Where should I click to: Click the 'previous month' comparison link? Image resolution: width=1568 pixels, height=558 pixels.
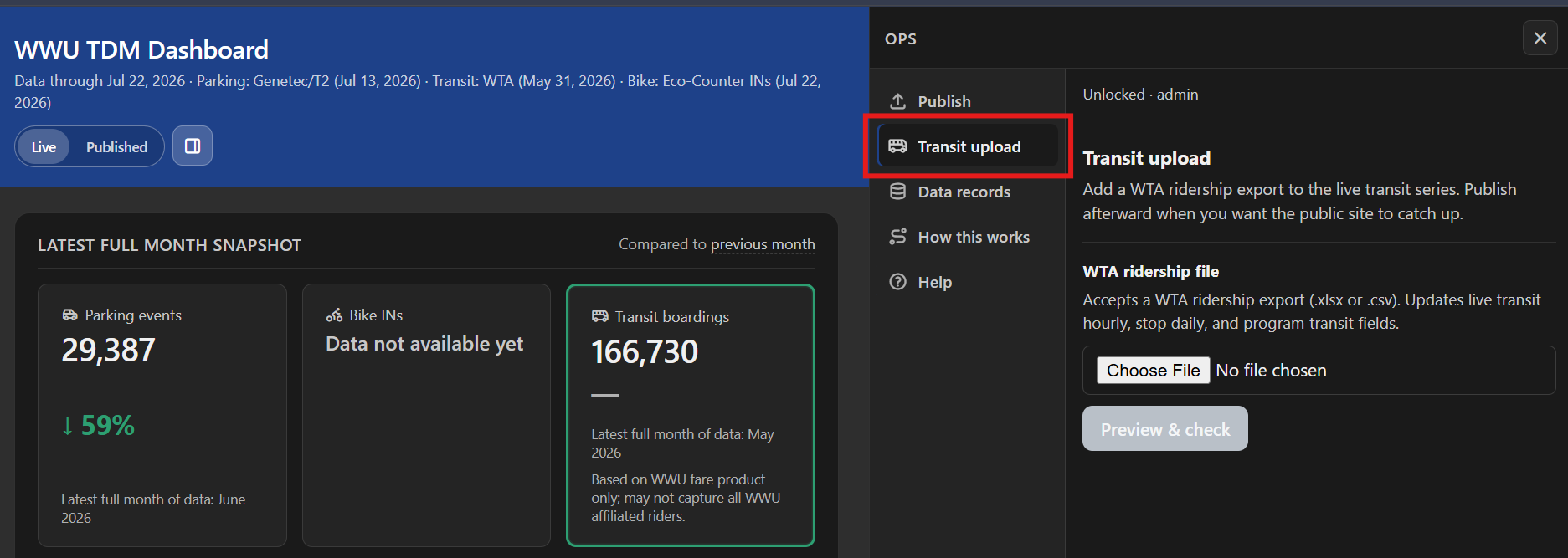click(x=763, y=244)
